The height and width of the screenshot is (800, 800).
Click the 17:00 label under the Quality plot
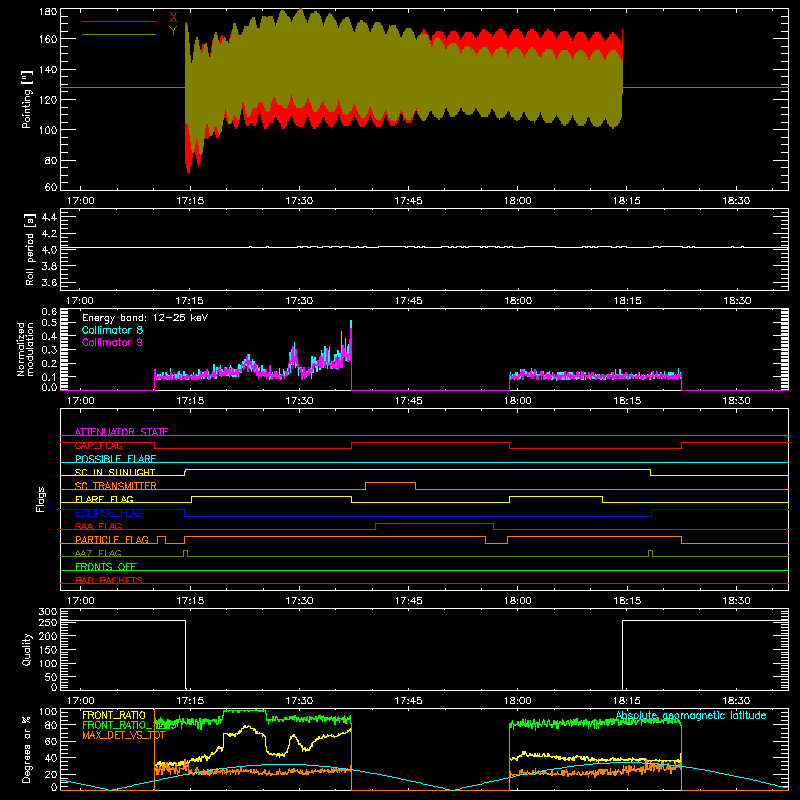81,701
